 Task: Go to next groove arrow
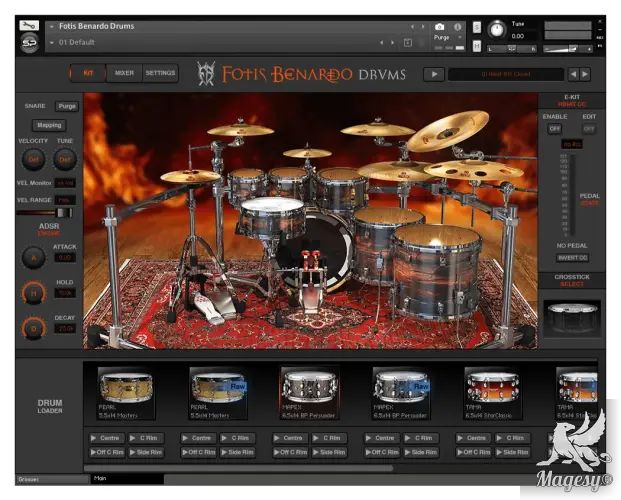[x=585, y=74]
